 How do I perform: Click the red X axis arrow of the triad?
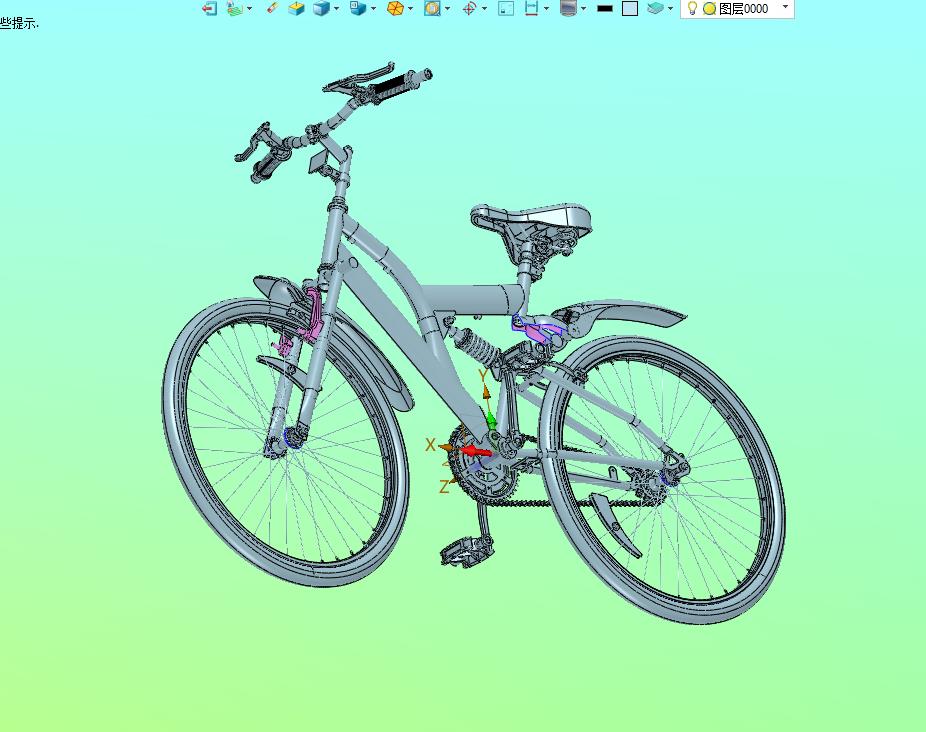[x=476, y=452]
